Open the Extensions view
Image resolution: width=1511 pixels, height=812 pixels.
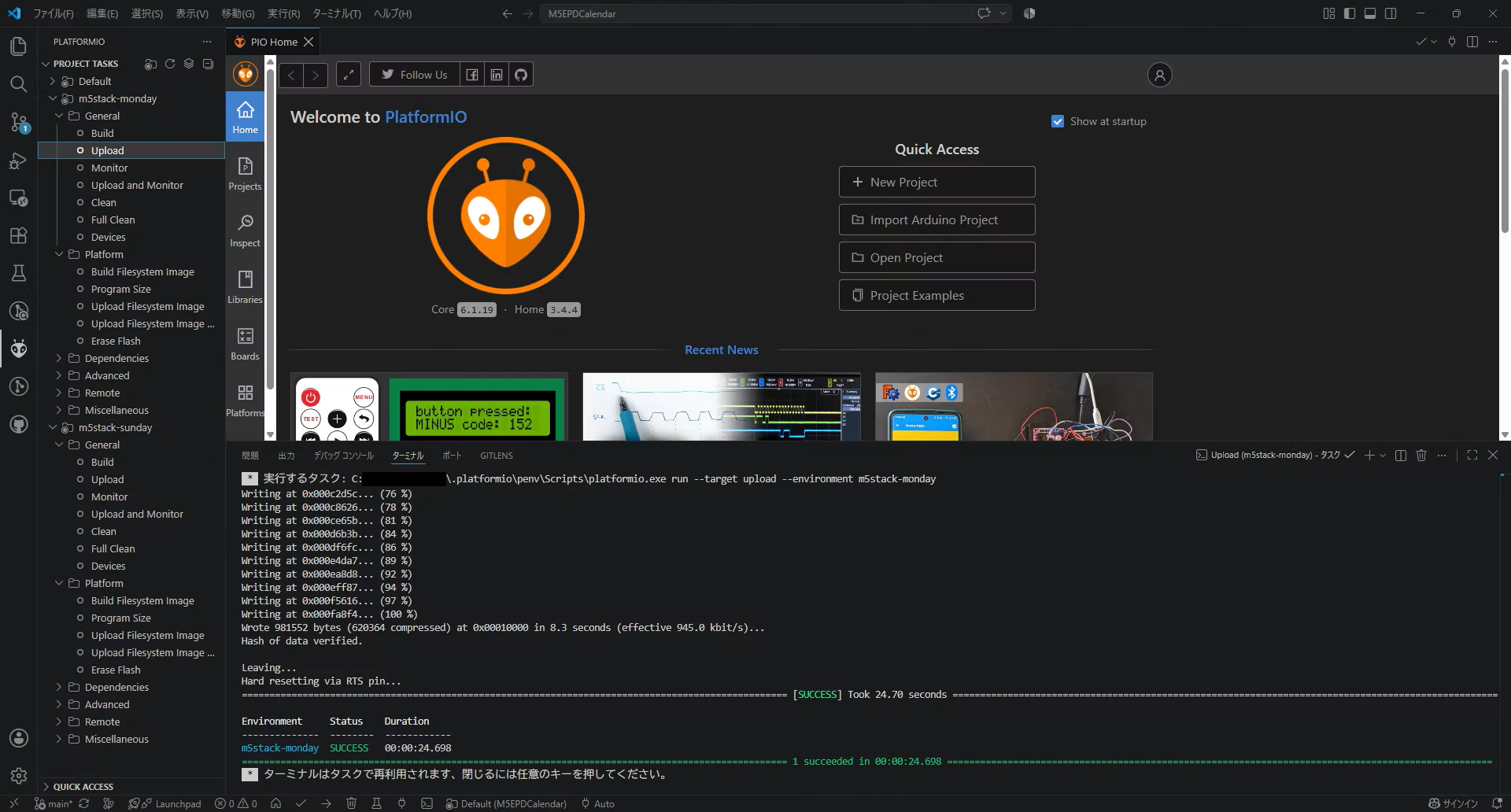coord(18,235)
